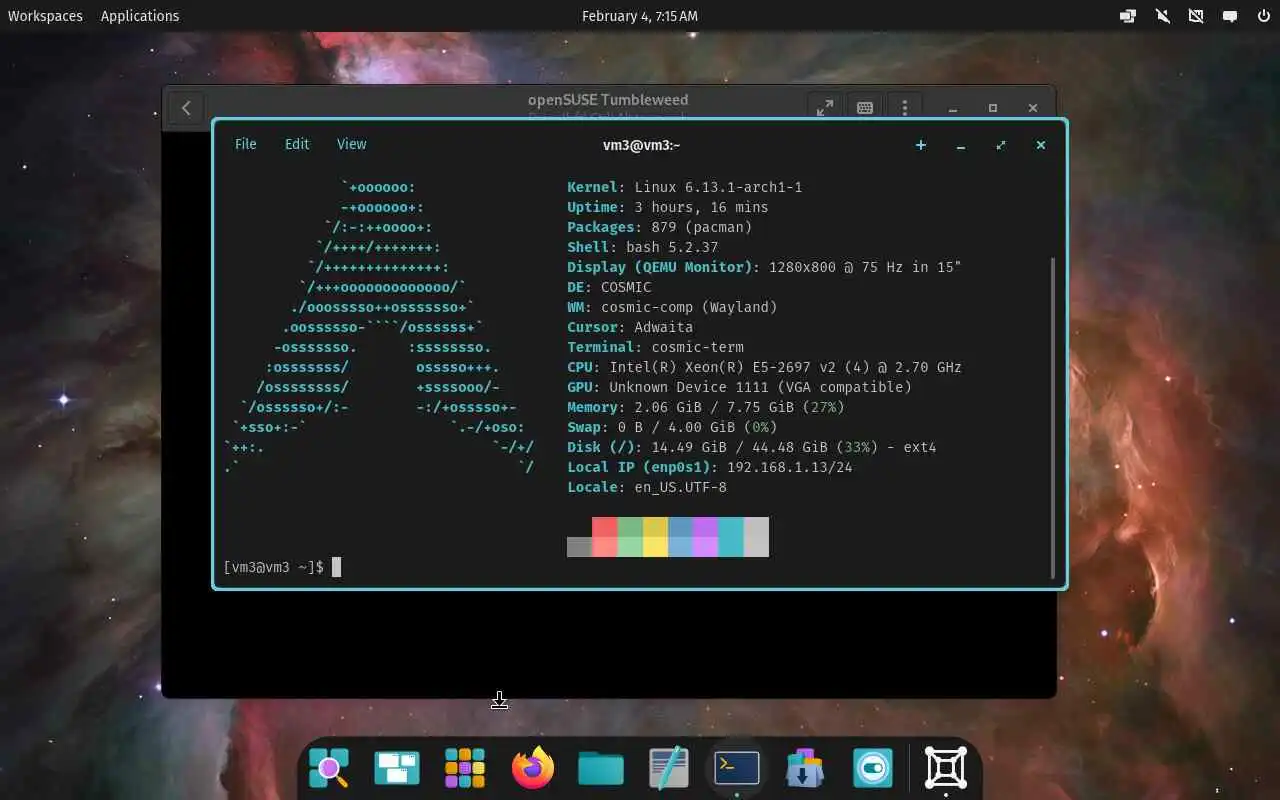Click the Locale: en_US.UTF-8 line
This screenshot has height=800, width=1280.
click(647, 487)
